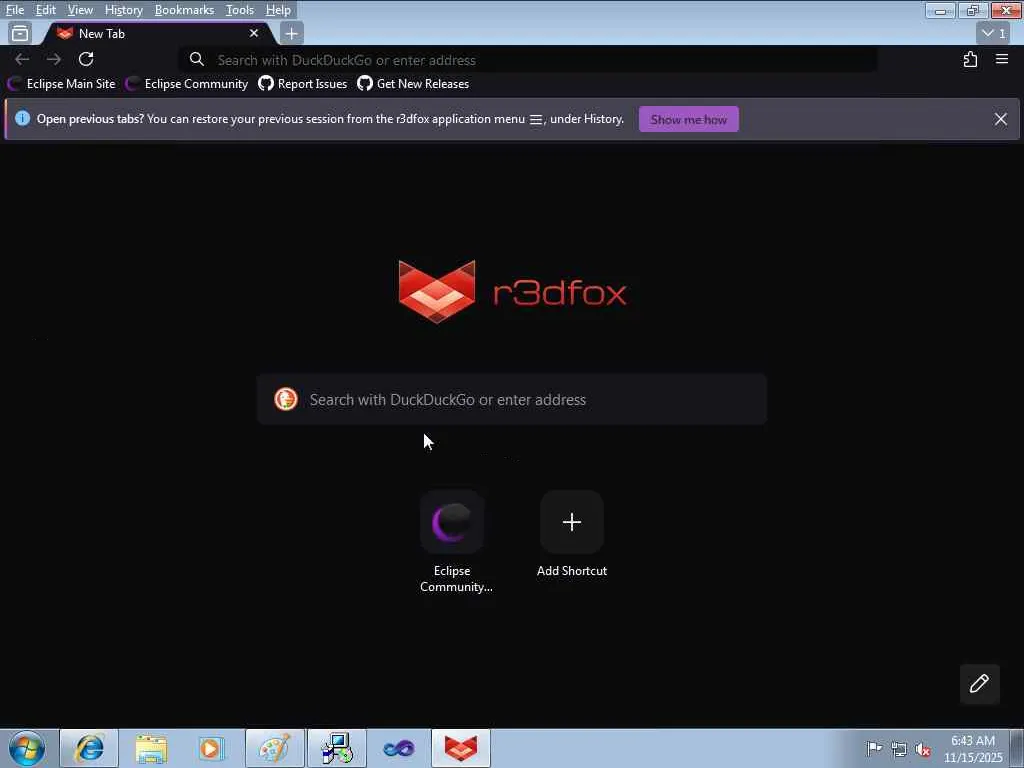Click the muted volume tray icon

click(x=923, y=749)
